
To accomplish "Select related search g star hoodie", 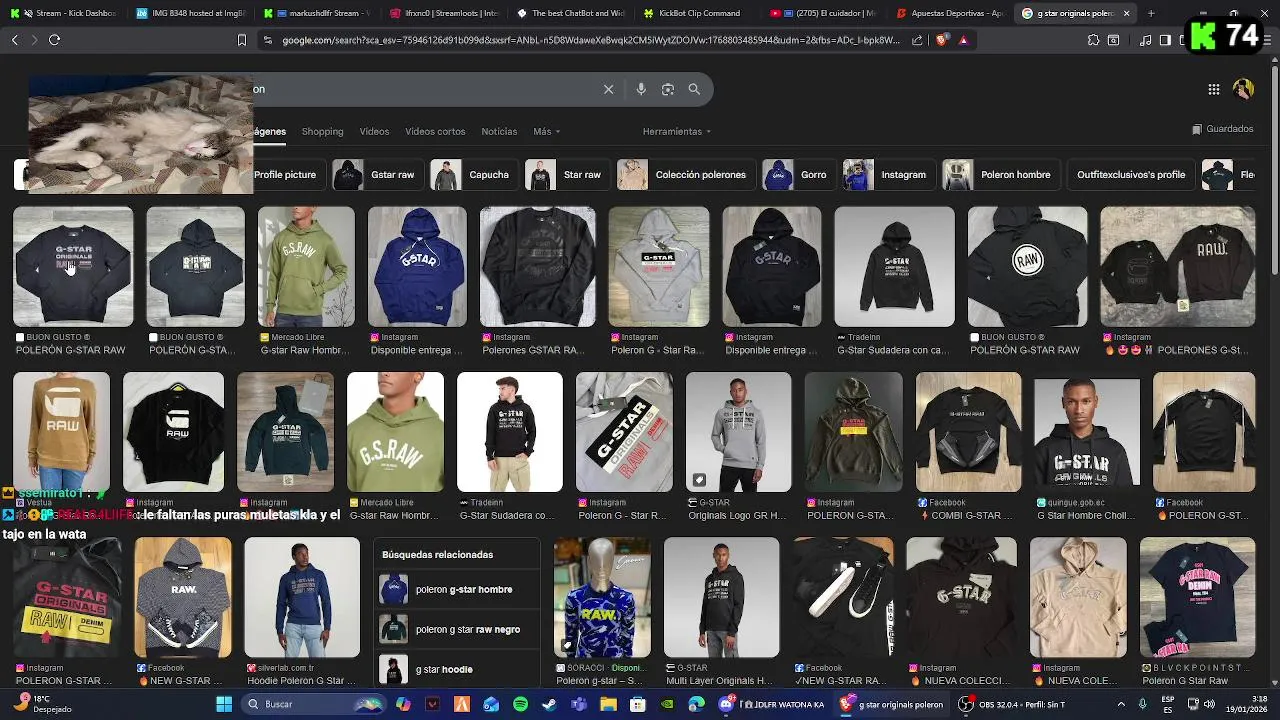I will tap(458, 669).
